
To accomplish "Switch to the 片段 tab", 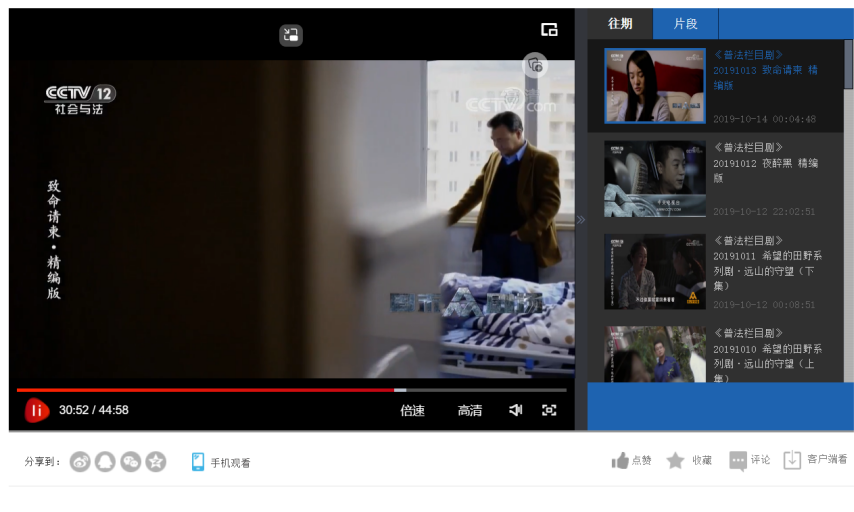I will 685,24.
